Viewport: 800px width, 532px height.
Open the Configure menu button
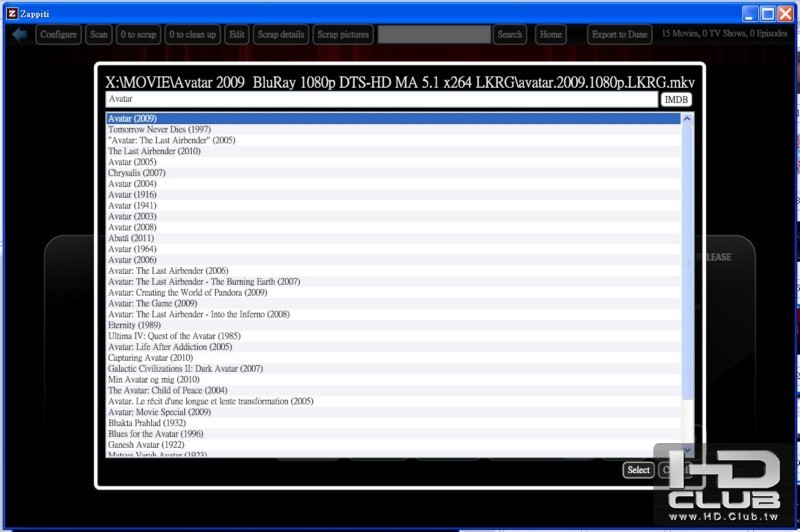point(58,35)
